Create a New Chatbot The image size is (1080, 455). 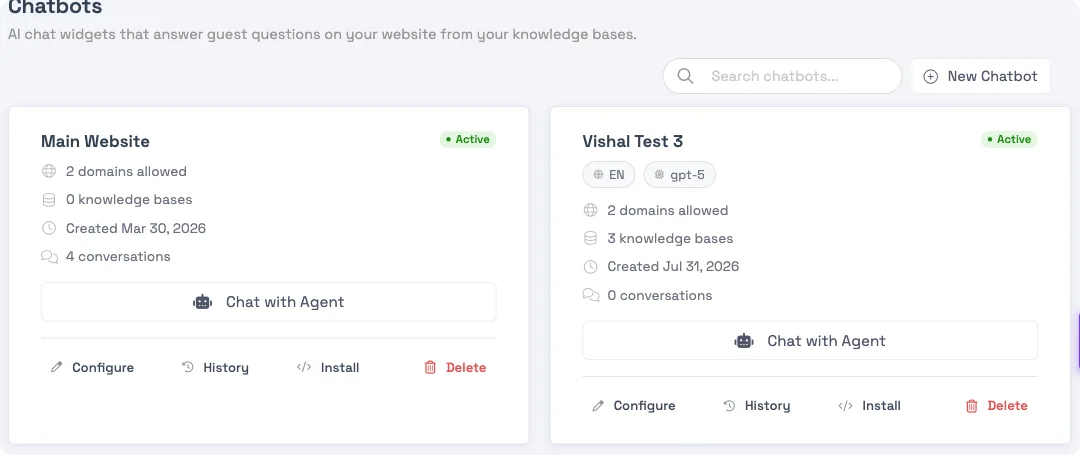981,76
